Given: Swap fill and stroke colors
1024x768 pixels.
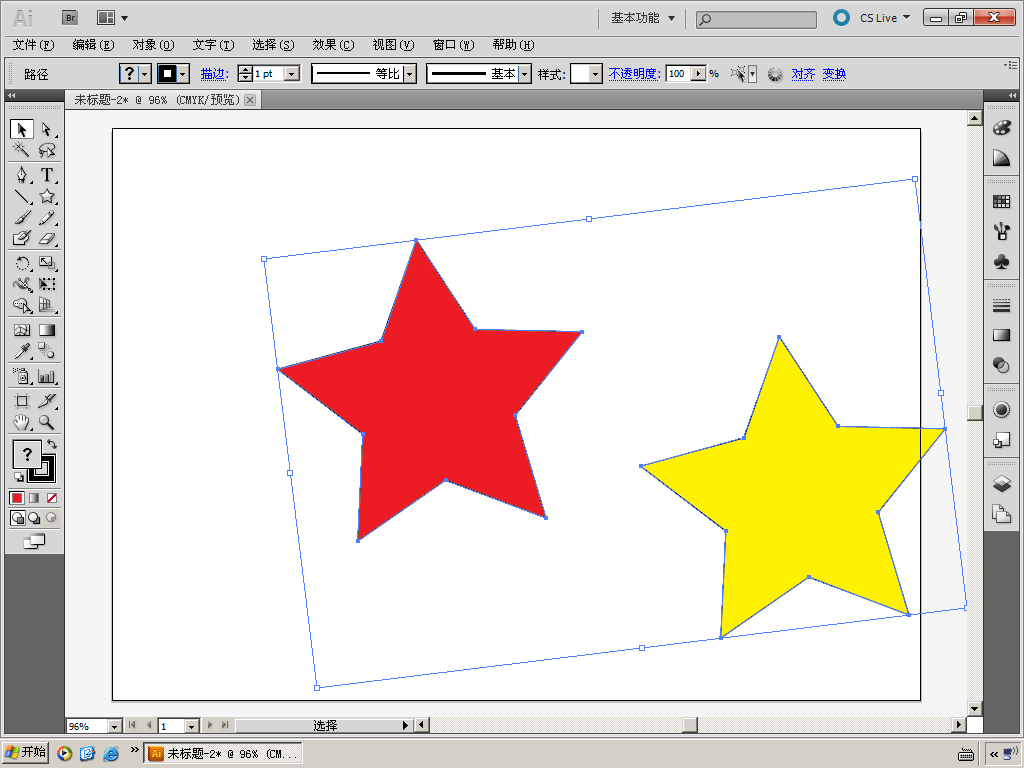Looking at the screenshot, I should point(52,444).
